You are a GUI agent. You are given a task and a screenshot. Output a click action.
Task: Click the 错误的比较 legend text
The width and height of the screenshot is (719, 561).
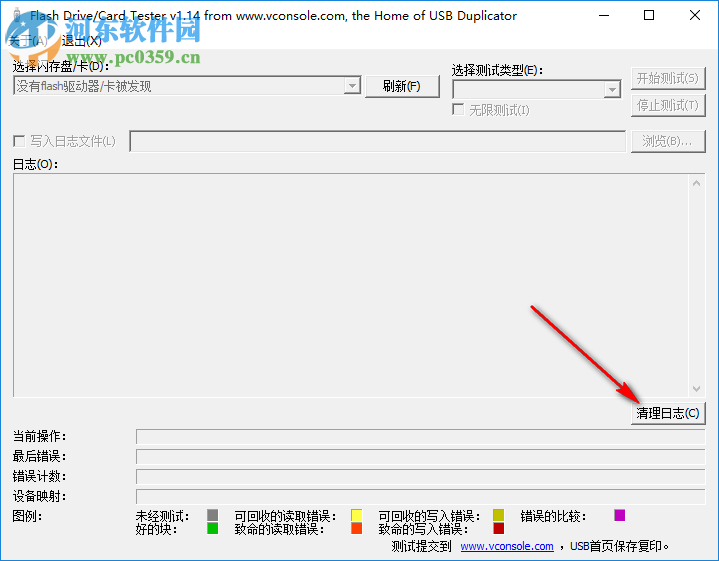553,516
